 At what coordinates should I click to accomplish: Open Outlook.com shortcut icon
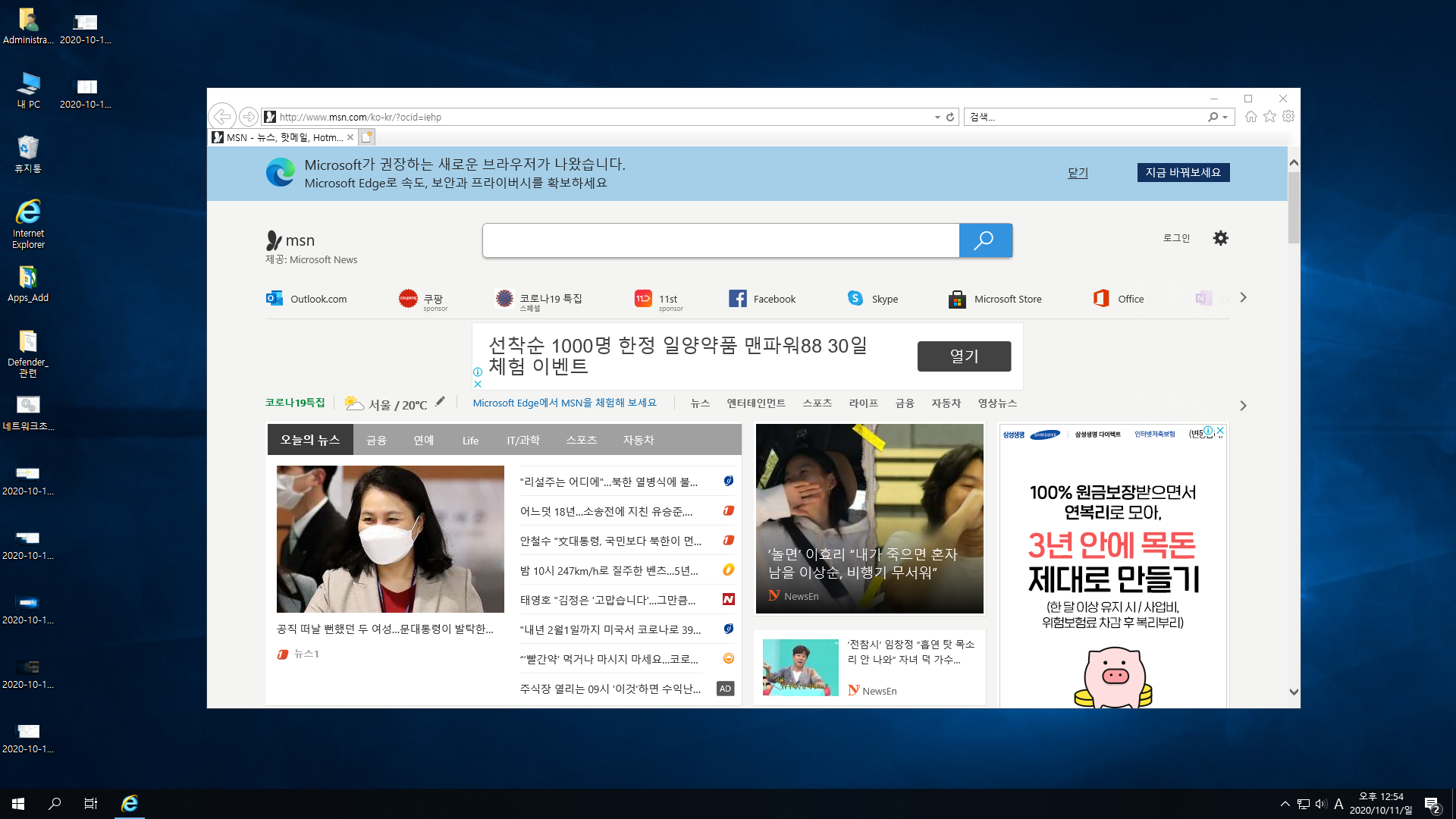coord(274,299)
